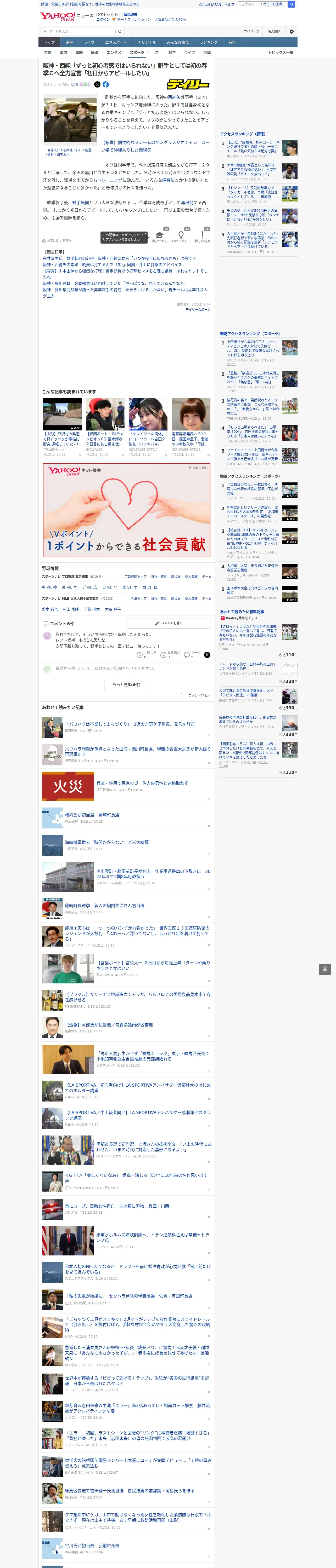Screen dimensions: 336x1568
Task: Toggle the コメント非表示 checkbox
Action: coord(183,695)
